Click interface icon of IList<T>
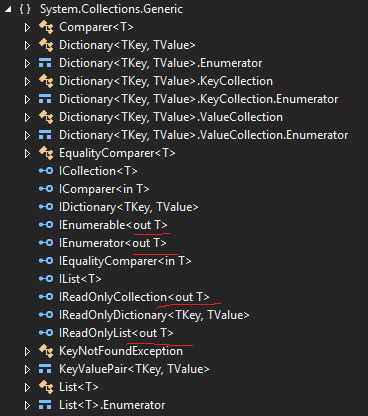Screen dimensions: 368x416 [46, 279]
